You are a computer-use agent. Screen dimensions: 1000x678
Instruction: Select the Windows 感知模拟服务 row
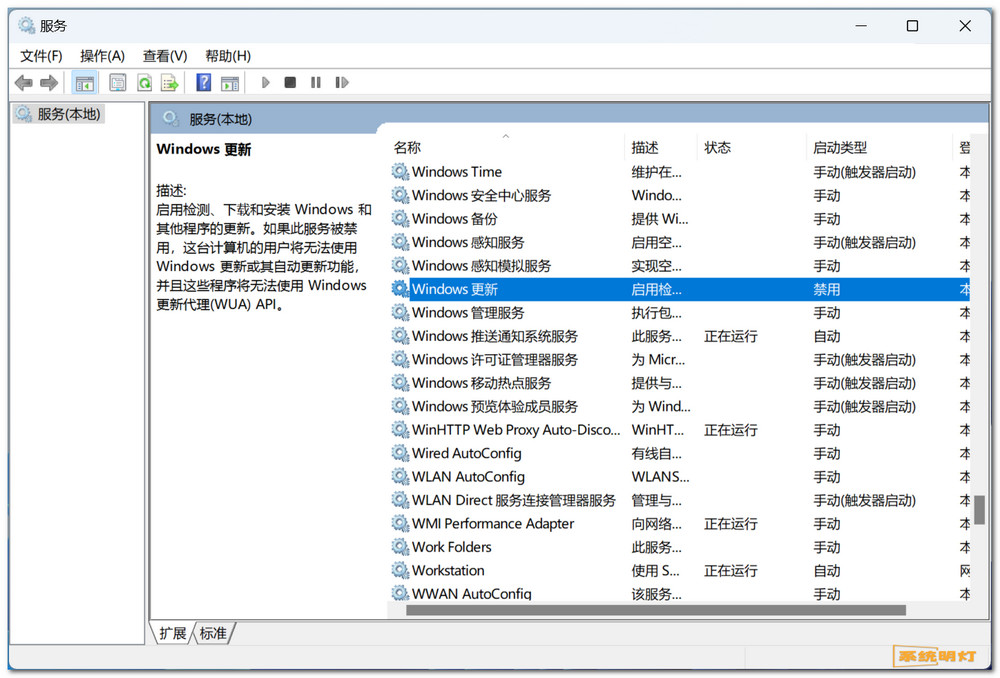(x=679, y=265)
